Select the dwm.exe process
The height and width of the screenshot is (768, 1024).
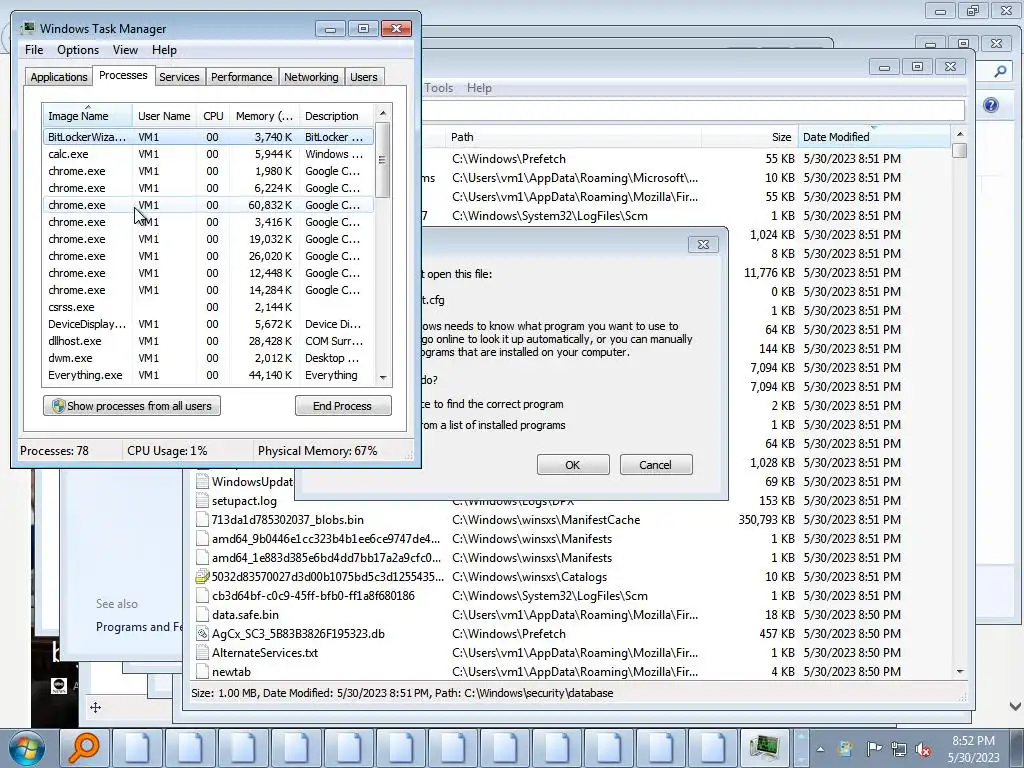tap(208, 358)
